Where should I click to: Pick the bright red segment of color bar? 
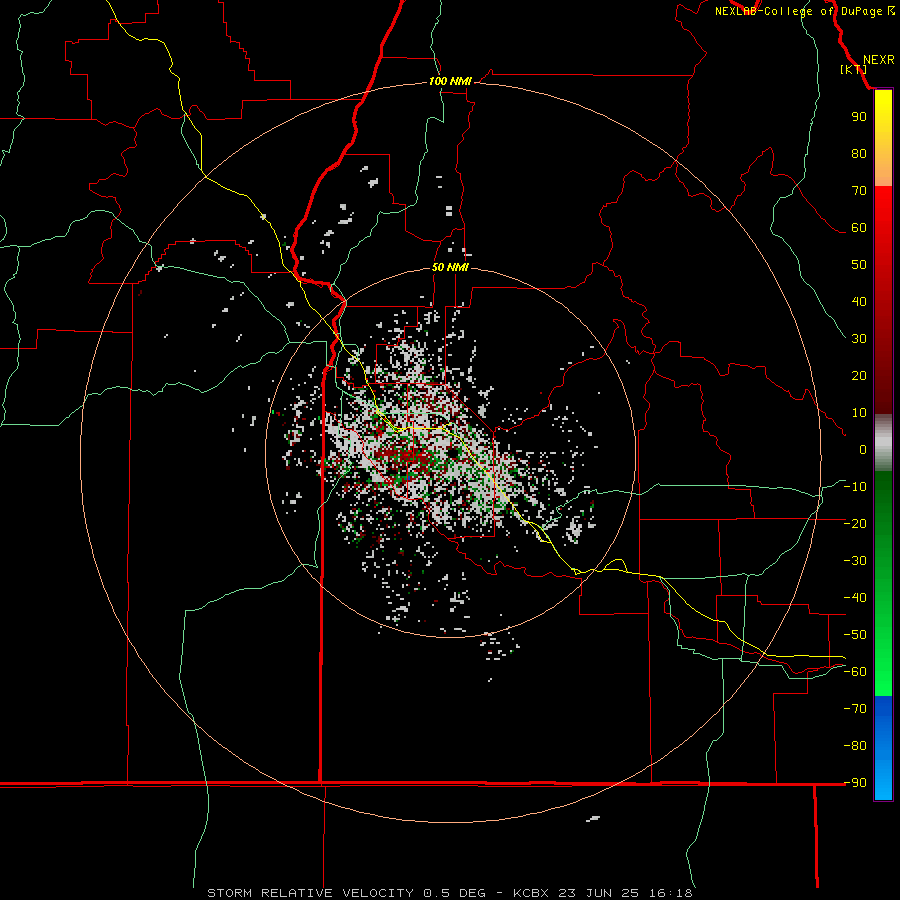883,300
